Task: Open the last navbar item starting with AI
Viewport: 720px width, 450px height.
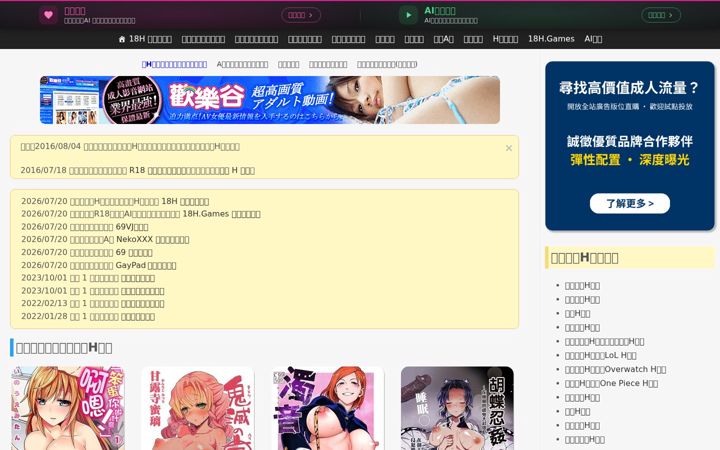Action: click(x=593, y=39)
